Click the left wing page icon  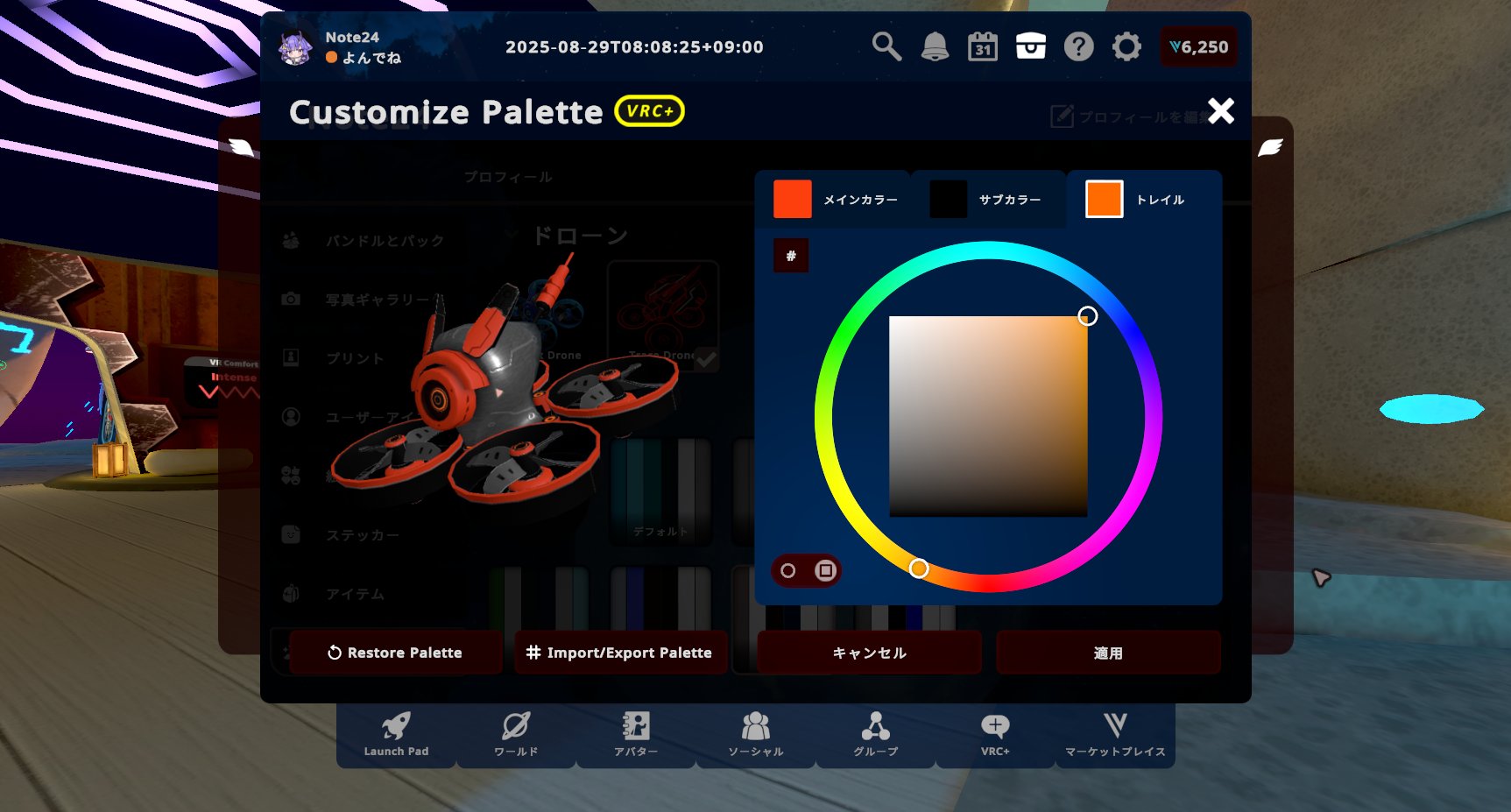(241, 147)
